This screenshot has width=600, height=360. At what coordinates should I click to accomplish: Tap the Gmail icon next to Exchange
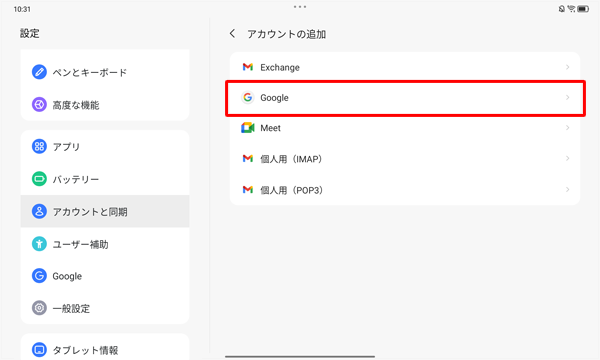248,67
